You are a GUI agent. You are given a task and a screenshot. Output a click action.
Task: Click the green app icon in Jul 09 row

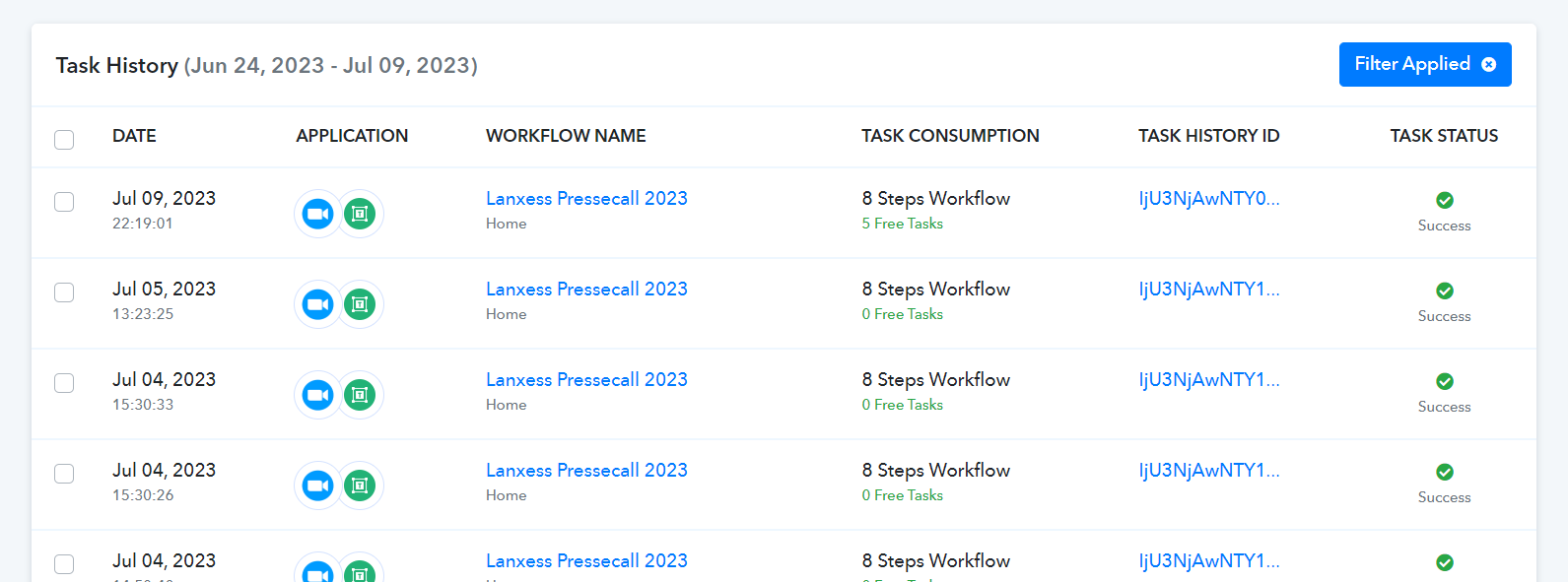tap(360, 214)
